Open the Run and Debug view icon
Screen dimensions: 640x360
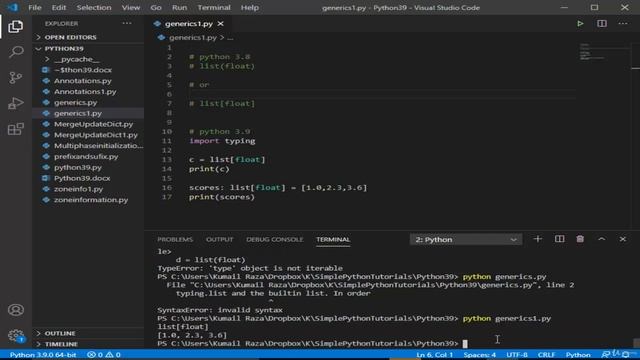click(x=16, y=103)
